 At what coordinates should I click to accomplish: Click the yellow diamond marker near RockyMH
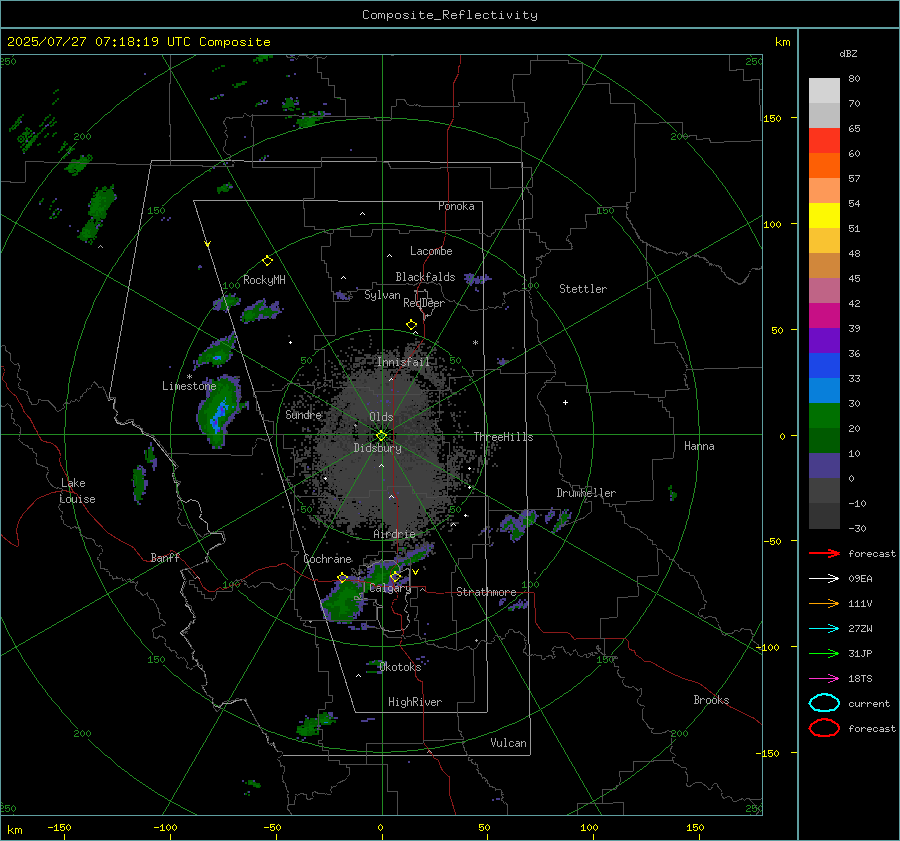pos(267,261)
